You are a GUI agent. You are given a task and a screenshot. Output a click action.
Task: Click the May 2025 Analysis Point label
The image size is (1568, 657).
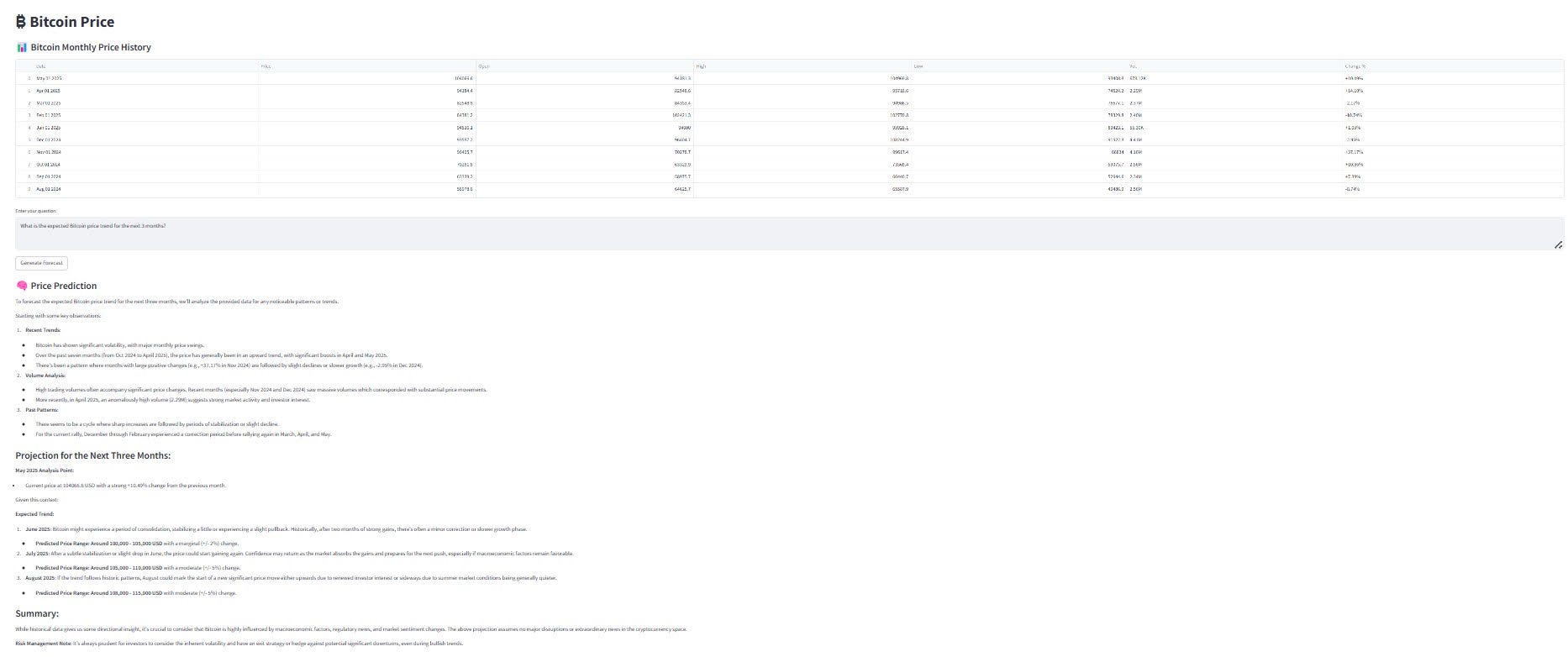click(45, 470)
